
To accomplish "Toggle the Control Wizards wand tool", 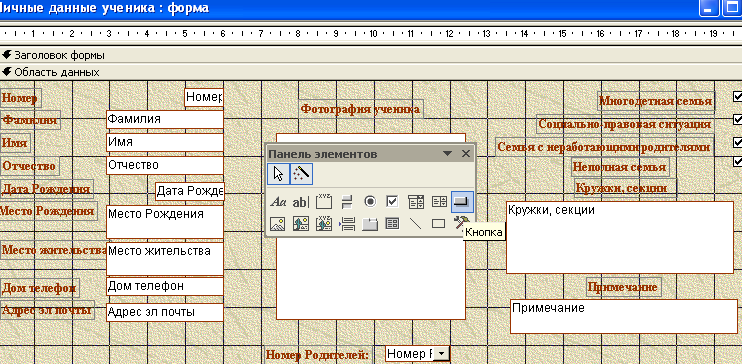I will (x=301, y=174).
